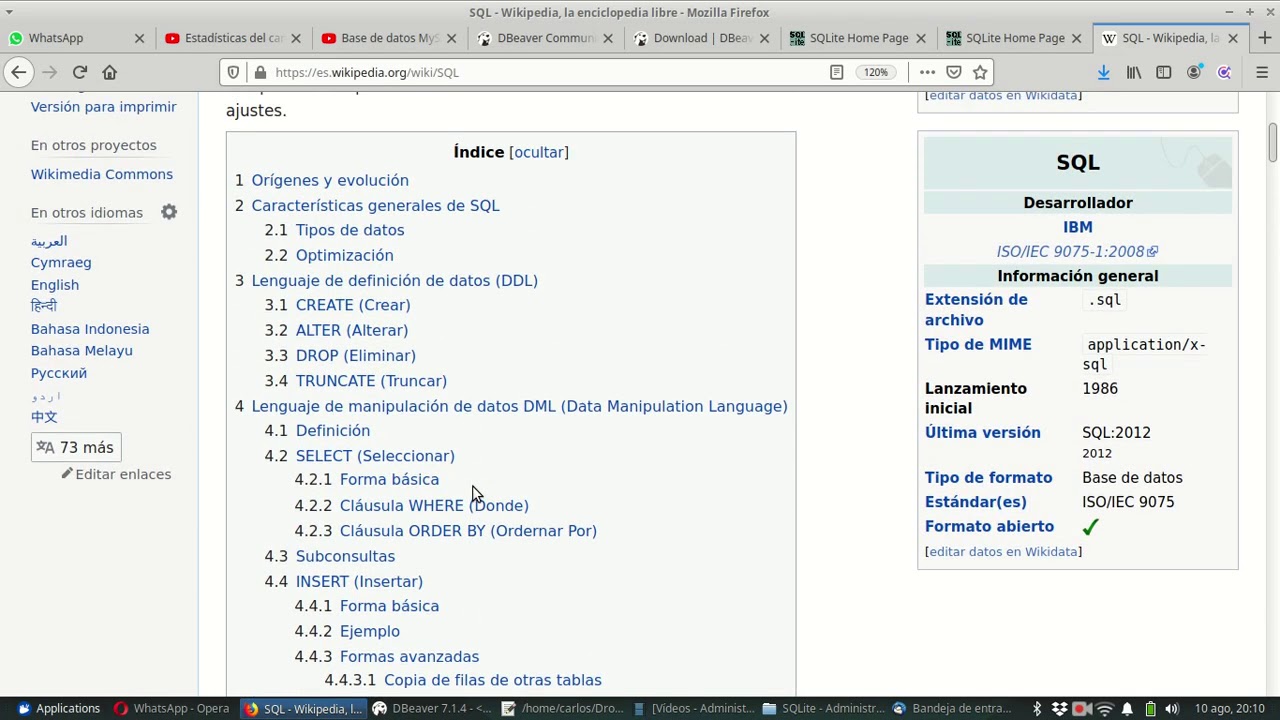This screenshot has height=720, width=1280.
Task: Open ISO/IEC 9075-1:2008 external link
Action: point(1077,252)
